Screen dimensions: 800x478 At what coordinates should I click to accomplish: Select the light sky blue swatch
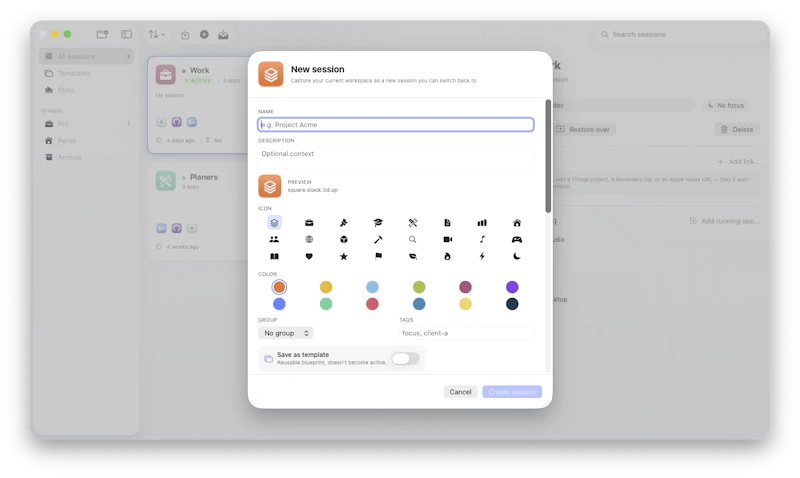point(372,287)
